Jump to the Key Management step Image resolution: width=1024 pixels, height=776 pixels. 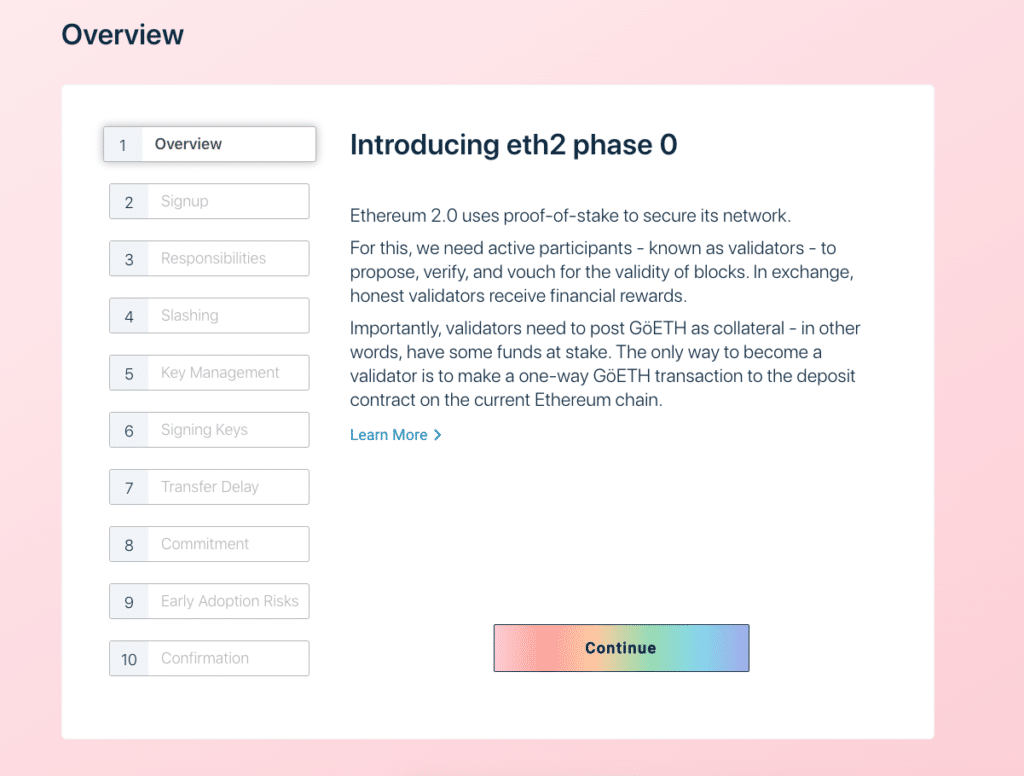(209, 373)
